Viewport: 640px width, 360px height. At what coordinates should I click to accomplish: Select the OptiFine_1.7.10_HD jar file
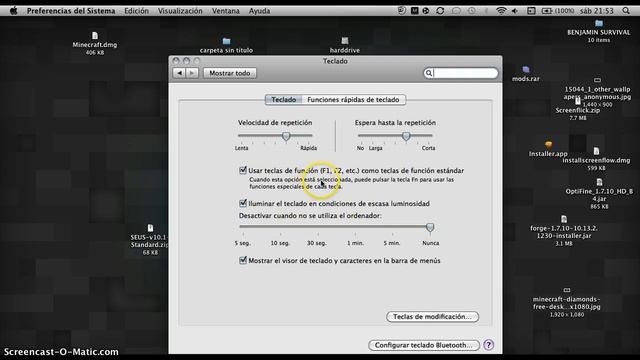coord(599,194)
